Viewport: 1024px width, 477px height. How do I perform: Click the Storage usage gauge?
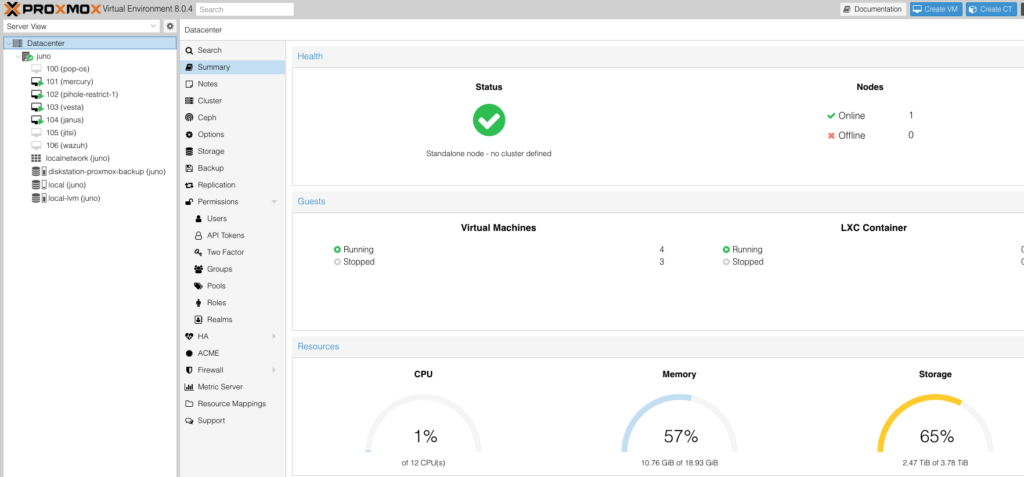935,423
